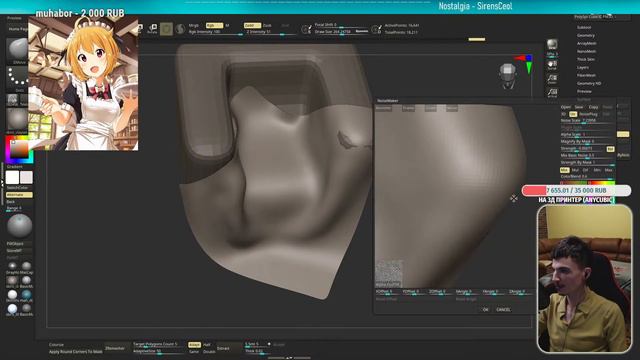Expand the ArrayMesh palette section
640x360 pixels.
pyautogui.click(x=587, y=43)
